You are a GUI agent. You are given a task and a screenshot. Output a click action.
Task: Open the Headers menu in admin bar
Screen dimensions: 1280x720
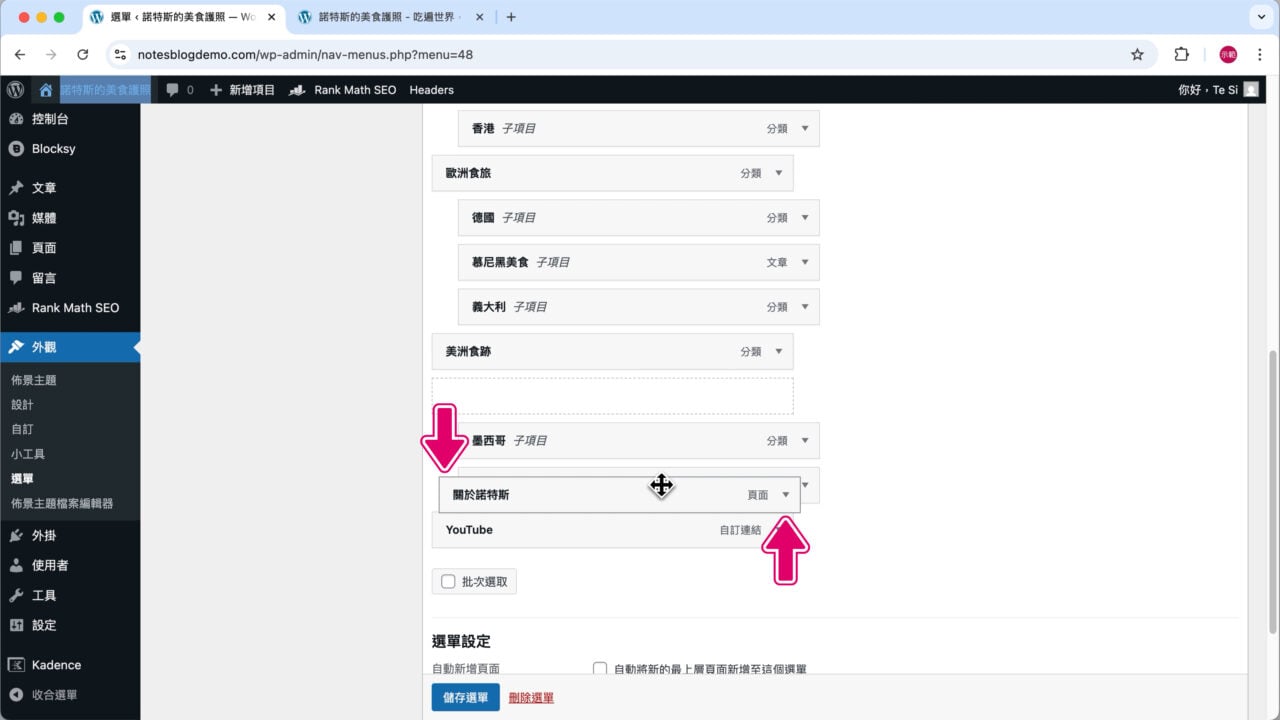431,89
